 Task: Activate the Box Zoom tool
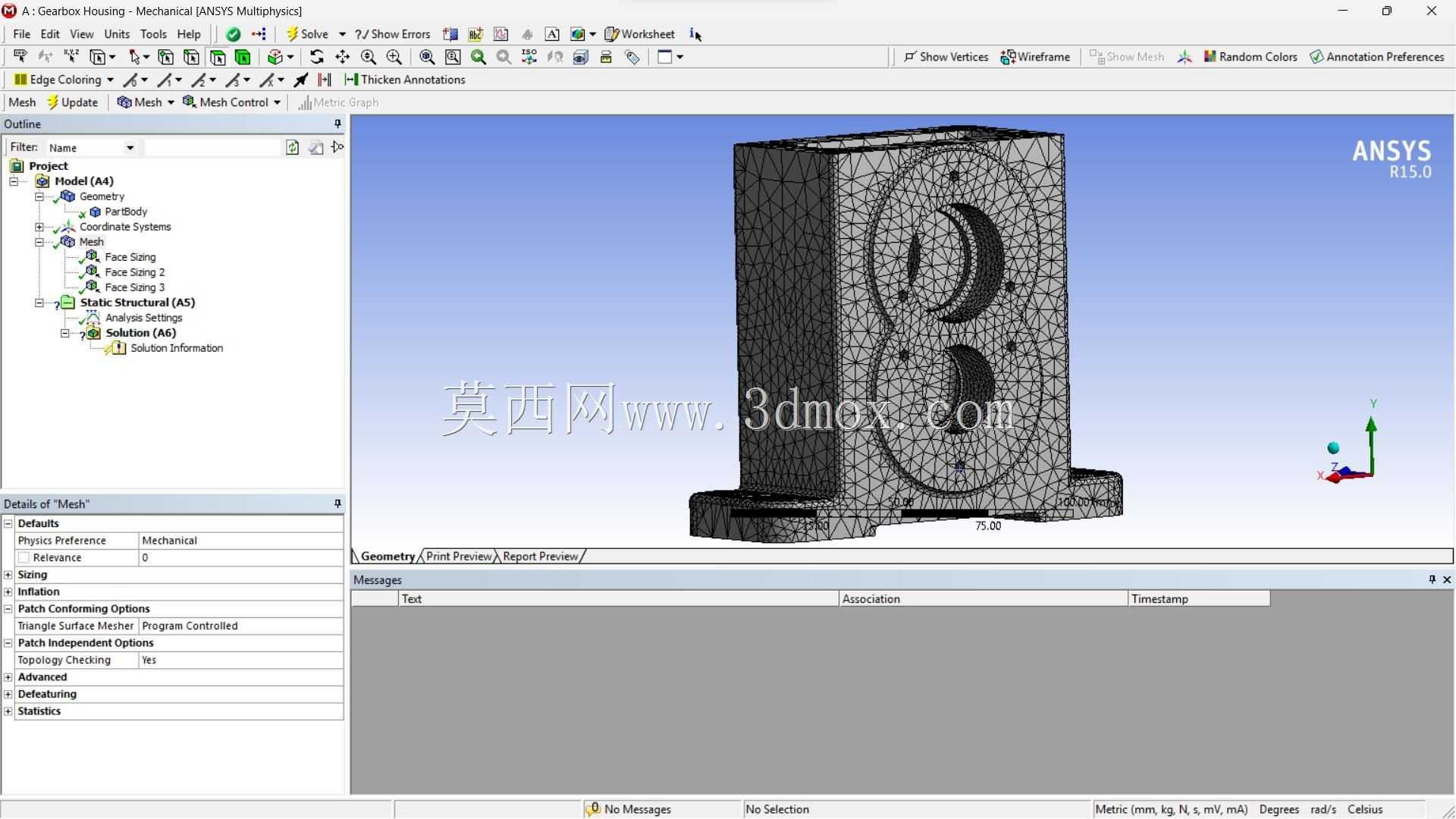click(x=394, y=57)
